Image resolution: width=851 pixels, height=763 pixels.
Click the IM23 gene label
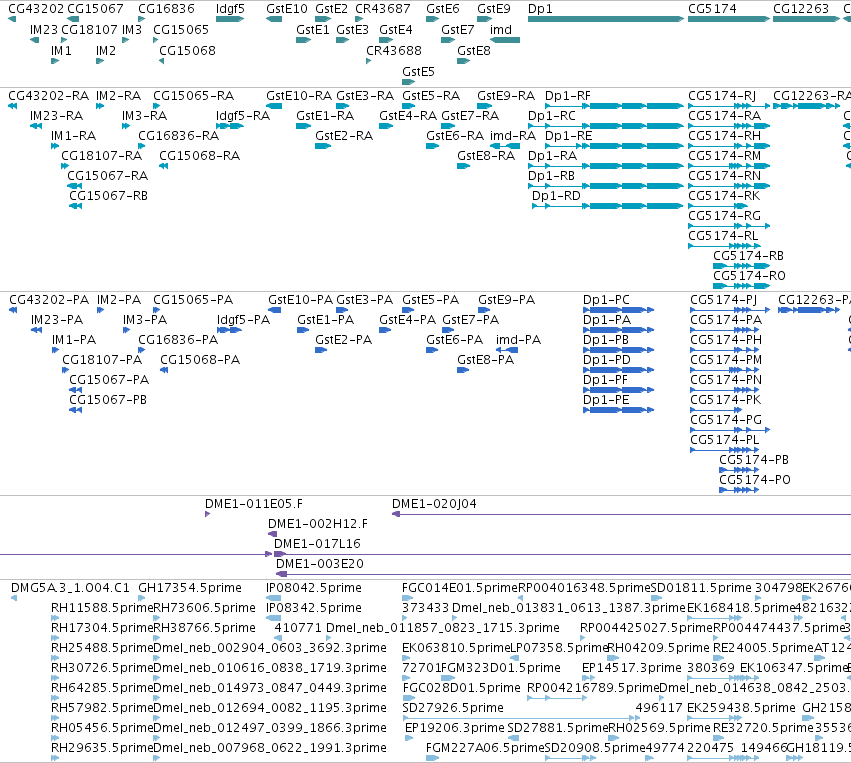coord(43,29)
